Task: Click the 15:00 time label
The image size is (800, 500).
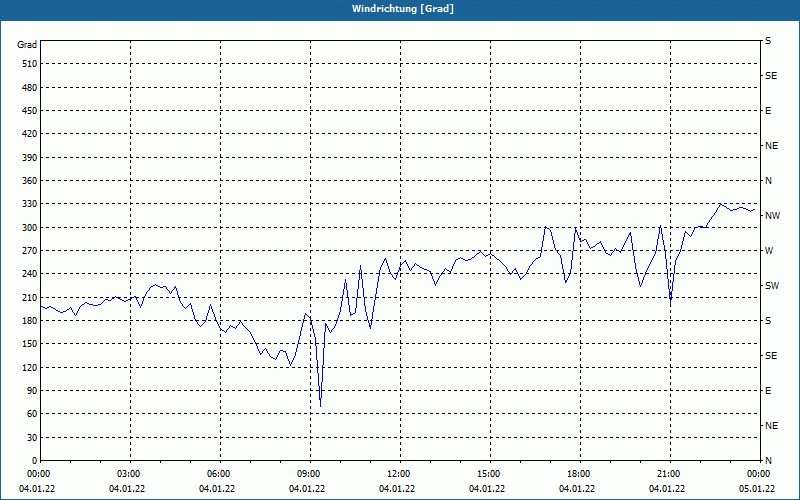Action: click(x=490, y=474)
